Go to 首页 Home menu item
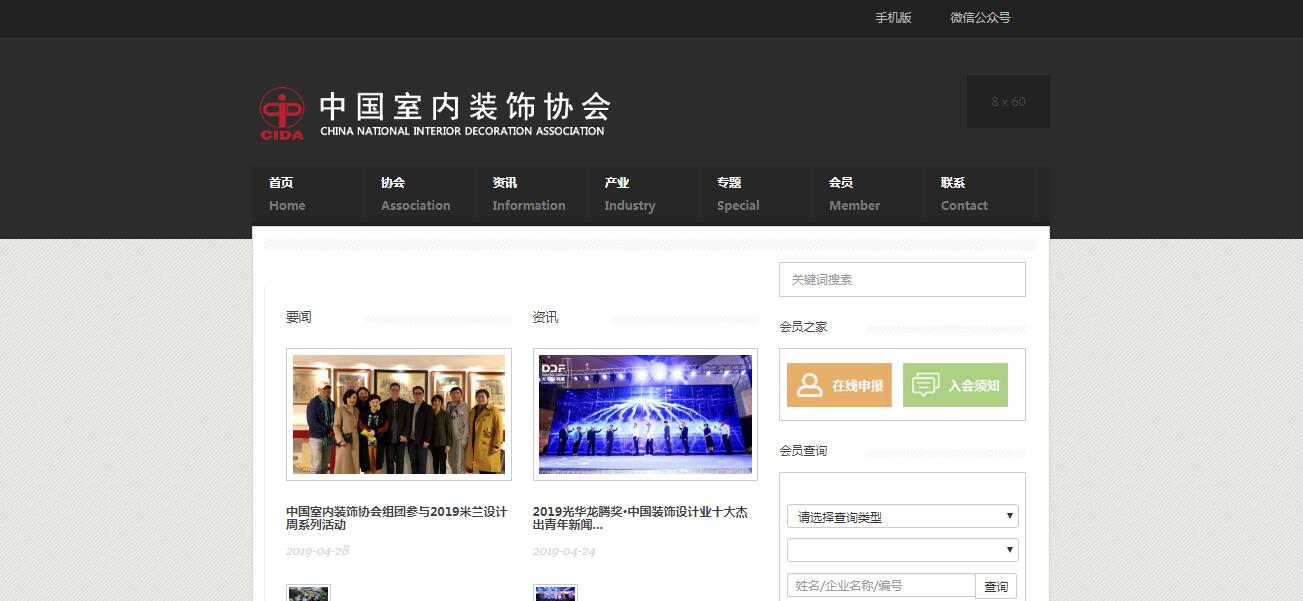Viewport: 1303px width, 601px height. pos(307,194)
